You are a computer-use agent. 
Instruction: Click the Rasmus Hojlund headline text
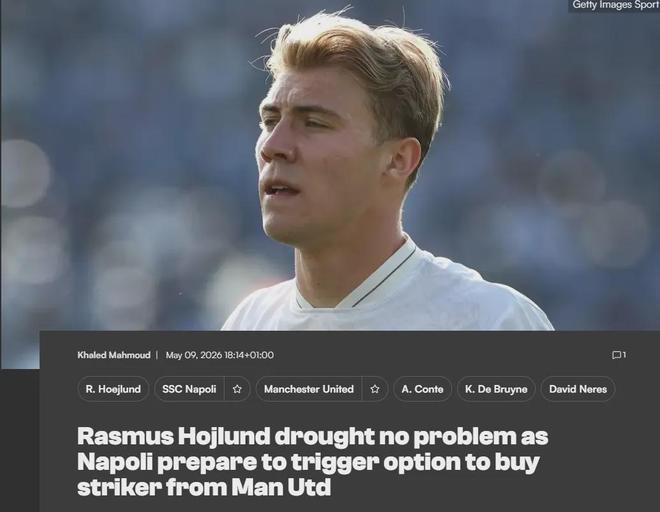(313, 461)
